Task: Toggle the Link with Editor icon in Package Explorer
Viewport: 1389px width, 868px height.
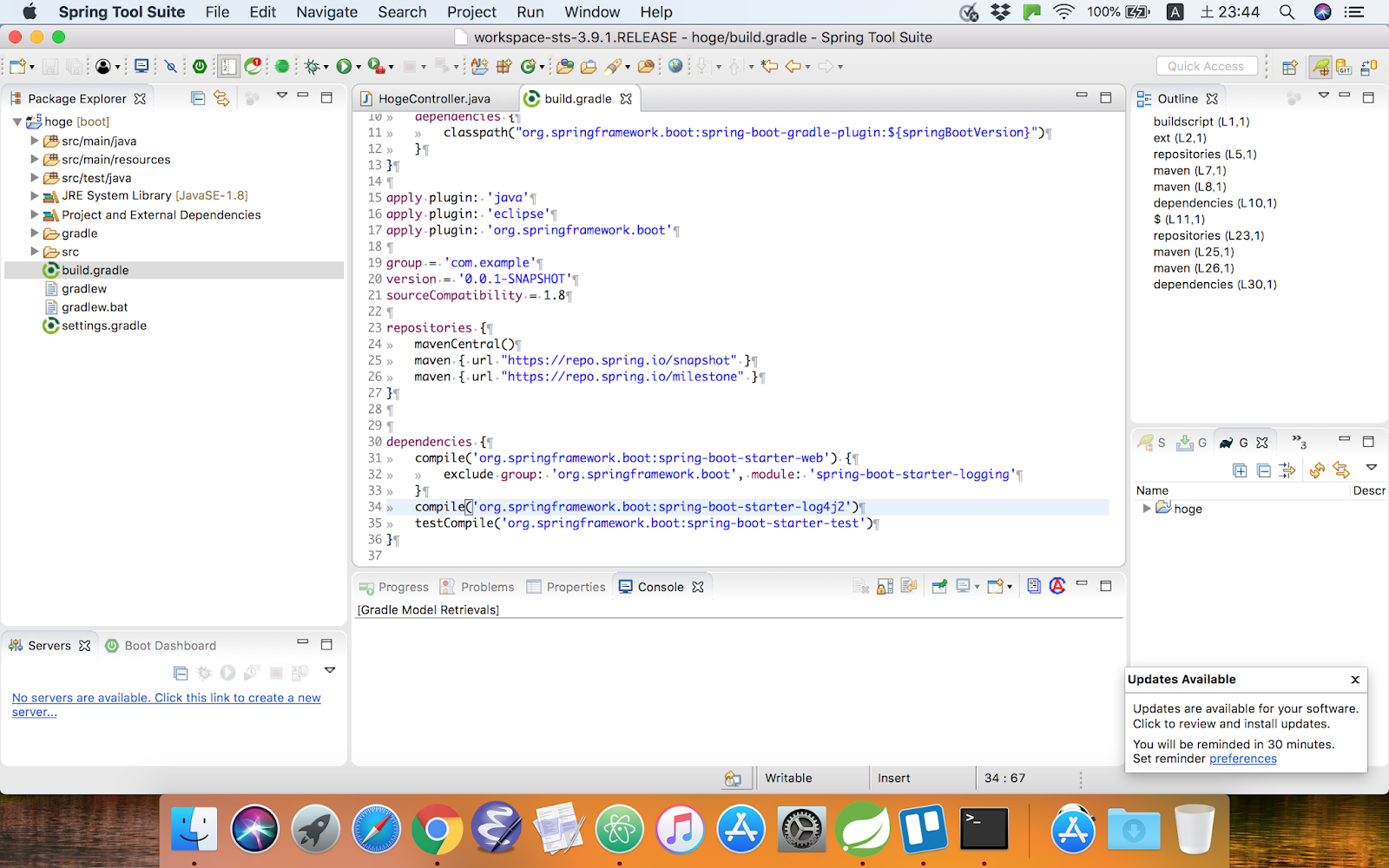Action: tap(221, 98)
